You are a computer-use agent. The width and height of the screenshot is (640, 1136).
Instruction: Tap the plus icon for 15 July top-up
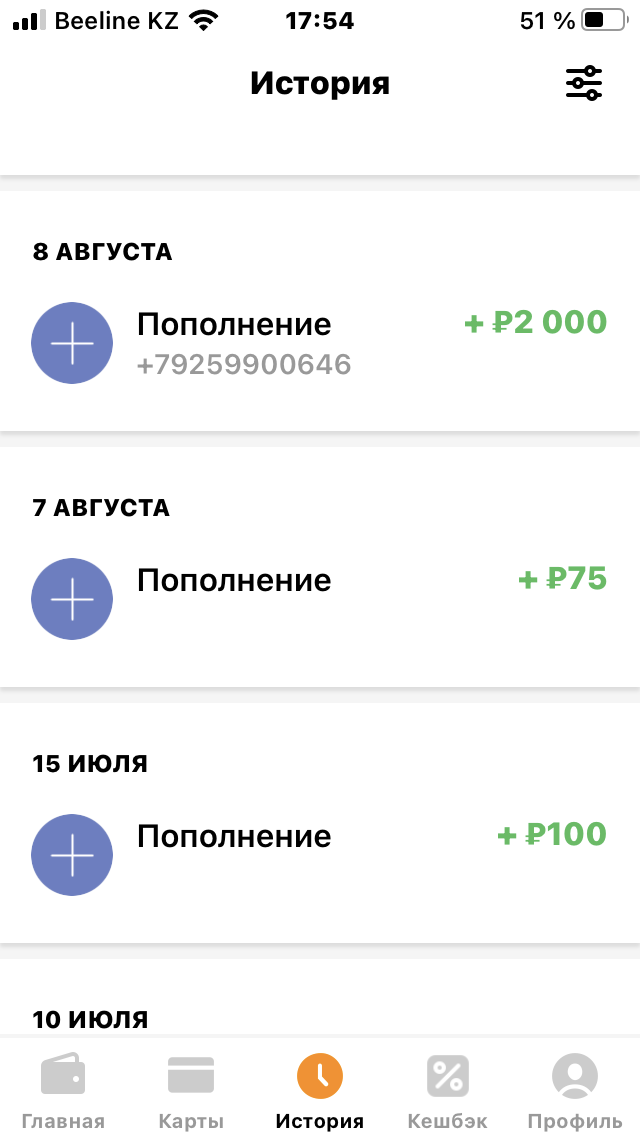click(x=72, y=855)
